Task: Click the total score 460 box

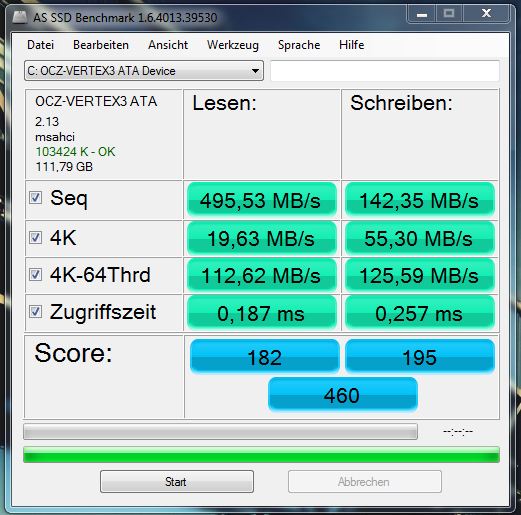Action: [343, 395]
